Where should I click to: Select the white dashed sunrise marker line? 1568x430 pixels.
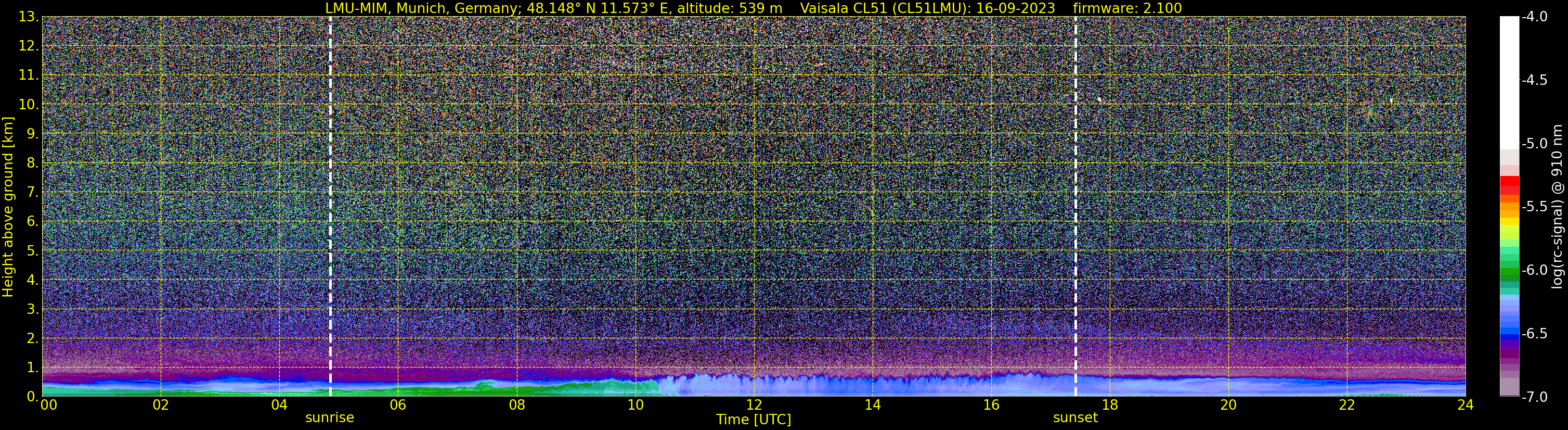point(331,207)
